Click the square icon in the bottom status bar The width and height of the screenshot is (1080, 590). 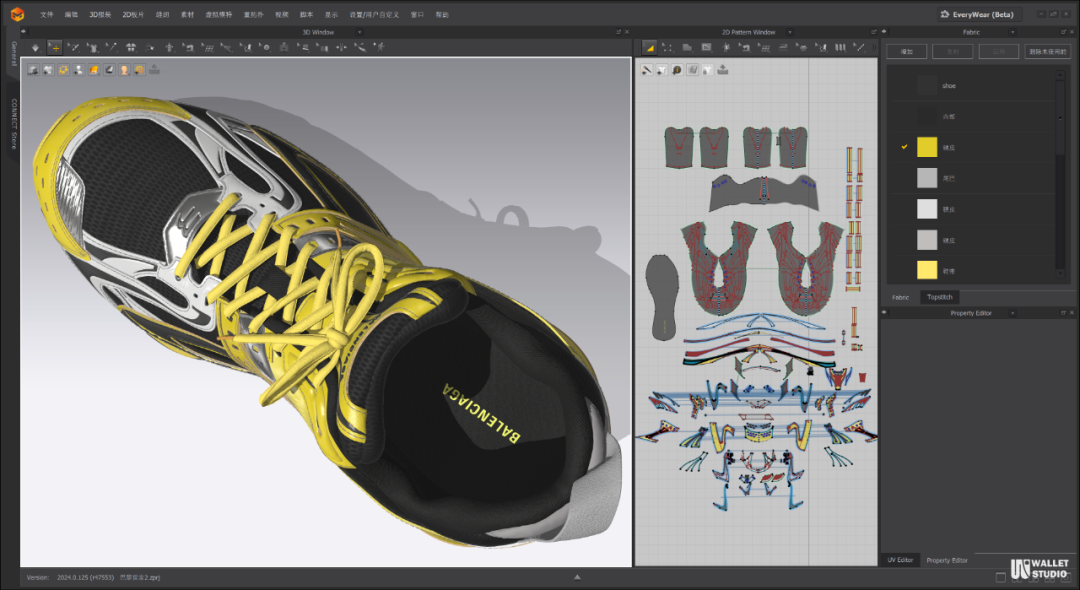coord(1000,577)
